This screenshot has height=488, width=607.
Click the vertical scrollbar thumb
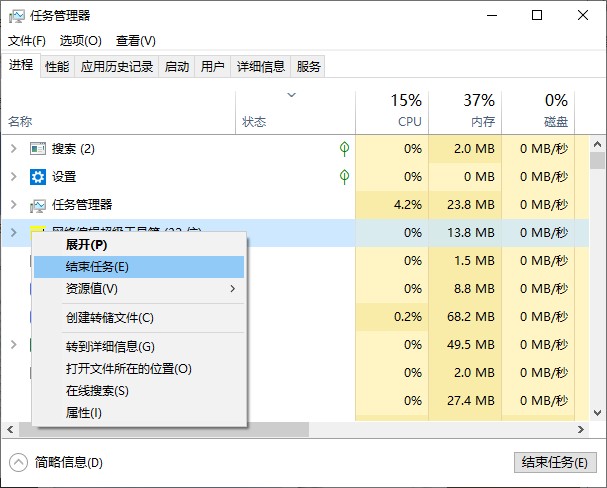pos(597,161)
